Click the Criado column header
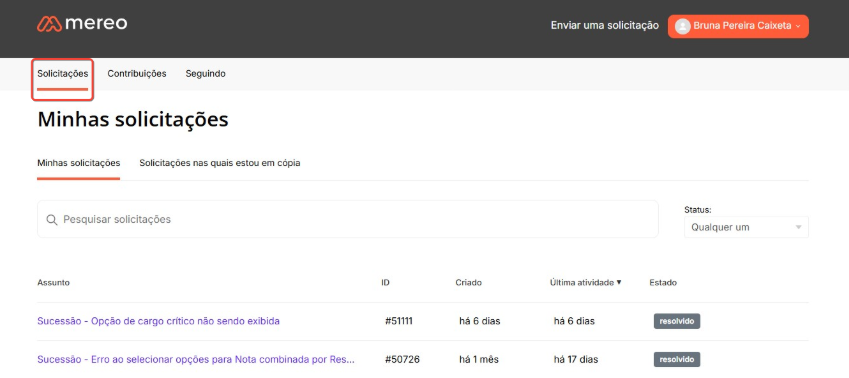Image resolution: width=849 pixels, height=378 pixels. coord(468,283)
